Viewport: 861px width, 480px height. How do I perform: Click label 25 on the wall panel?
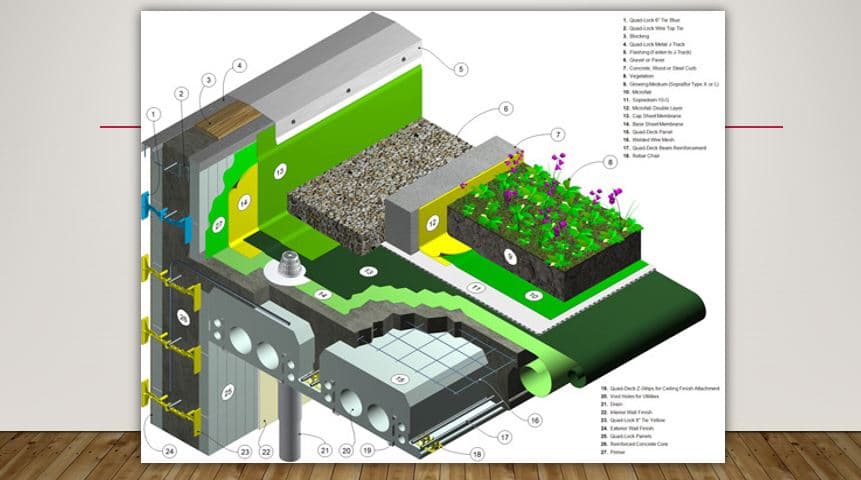(x=228, y=392)
